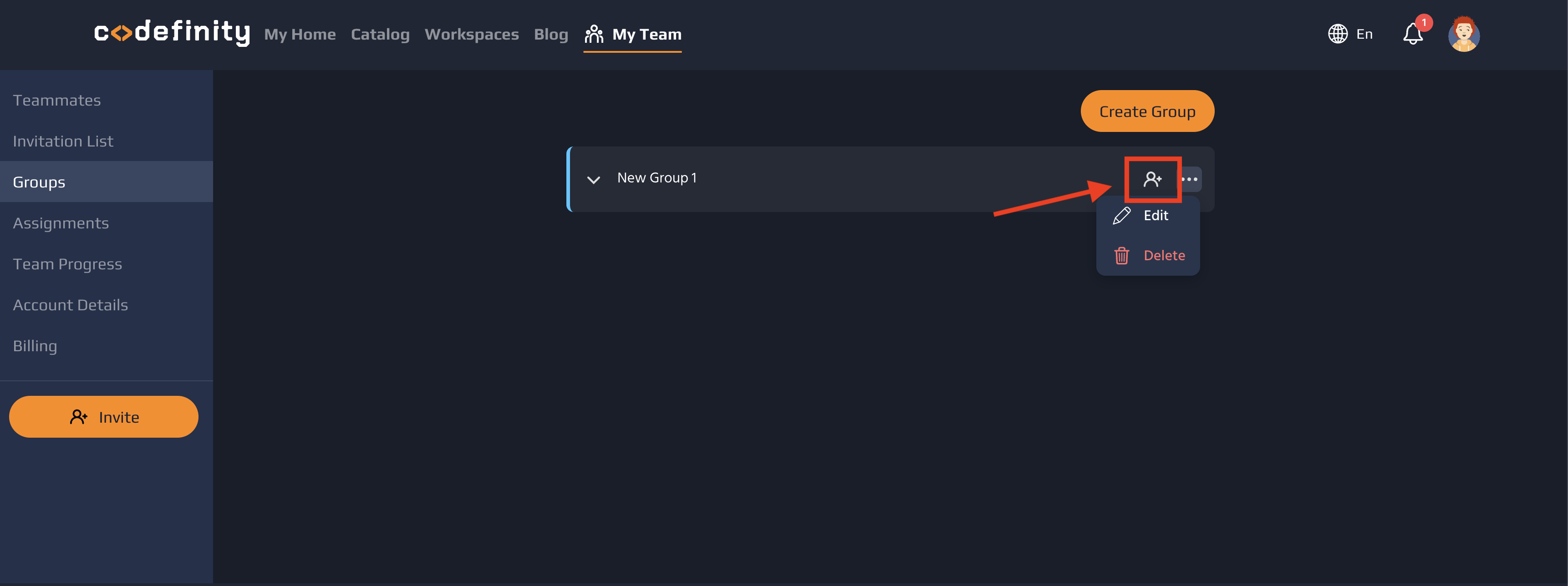Click the Delete trash icon

coord(1121,256)
